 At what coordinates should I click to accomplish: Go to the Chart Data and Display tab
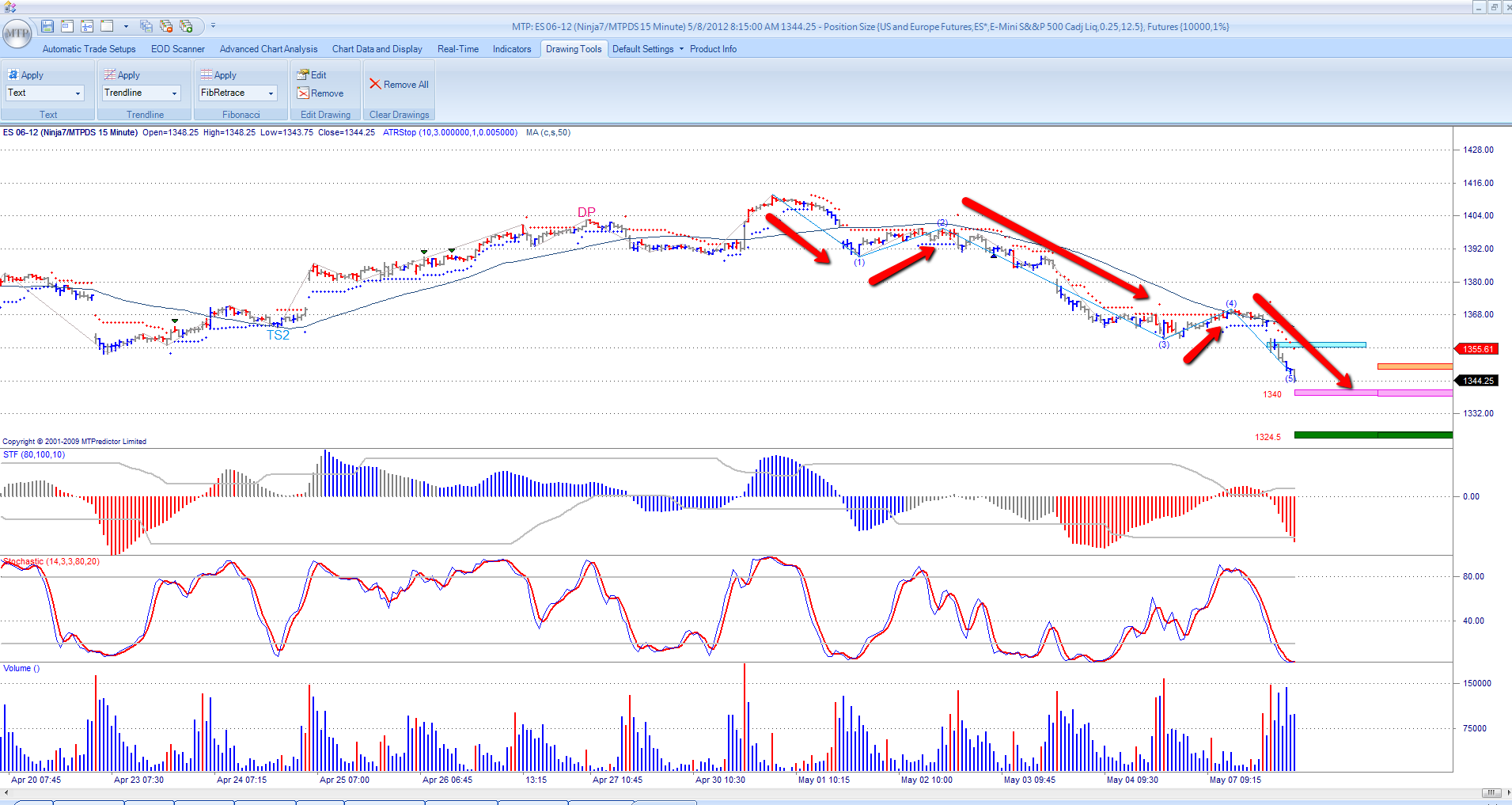click(x=377, y=49)
